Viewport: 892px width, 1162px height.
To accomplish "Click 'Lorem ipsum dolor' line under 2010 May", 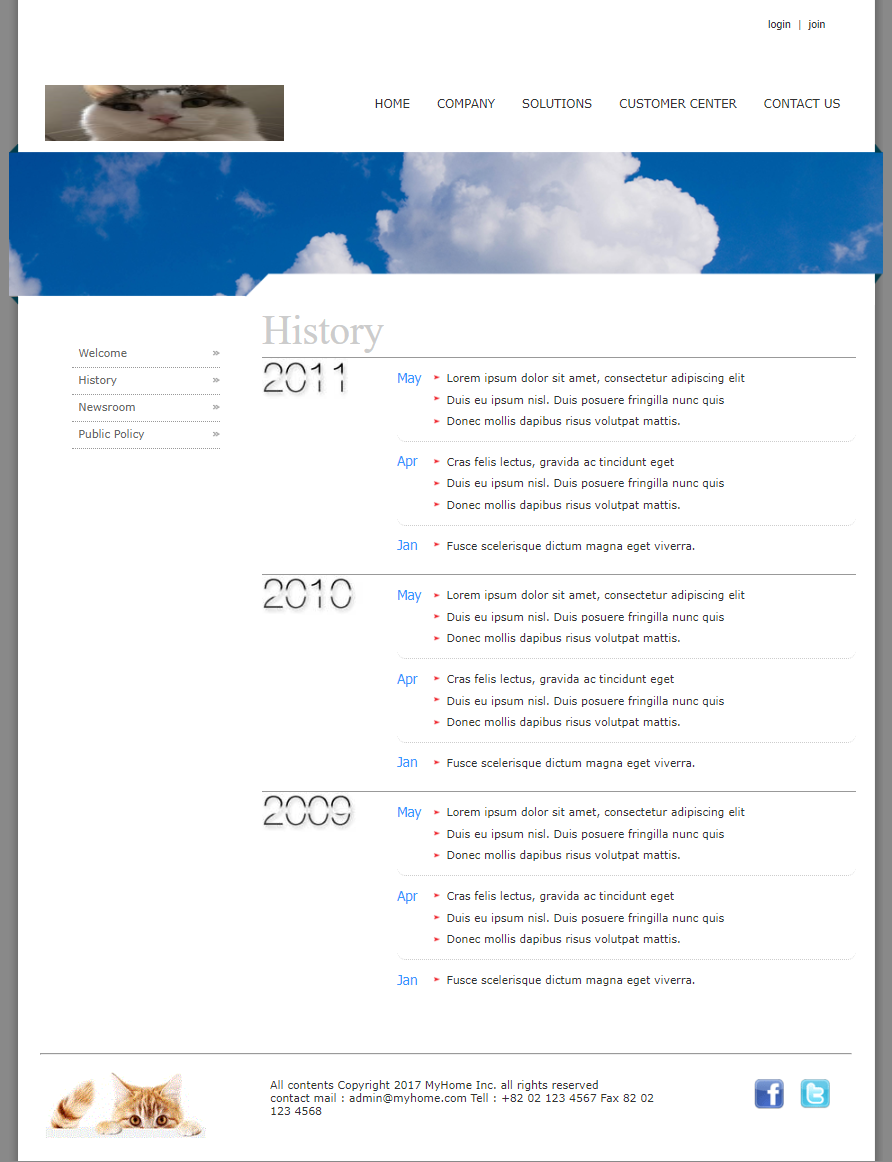I will 596,596.
